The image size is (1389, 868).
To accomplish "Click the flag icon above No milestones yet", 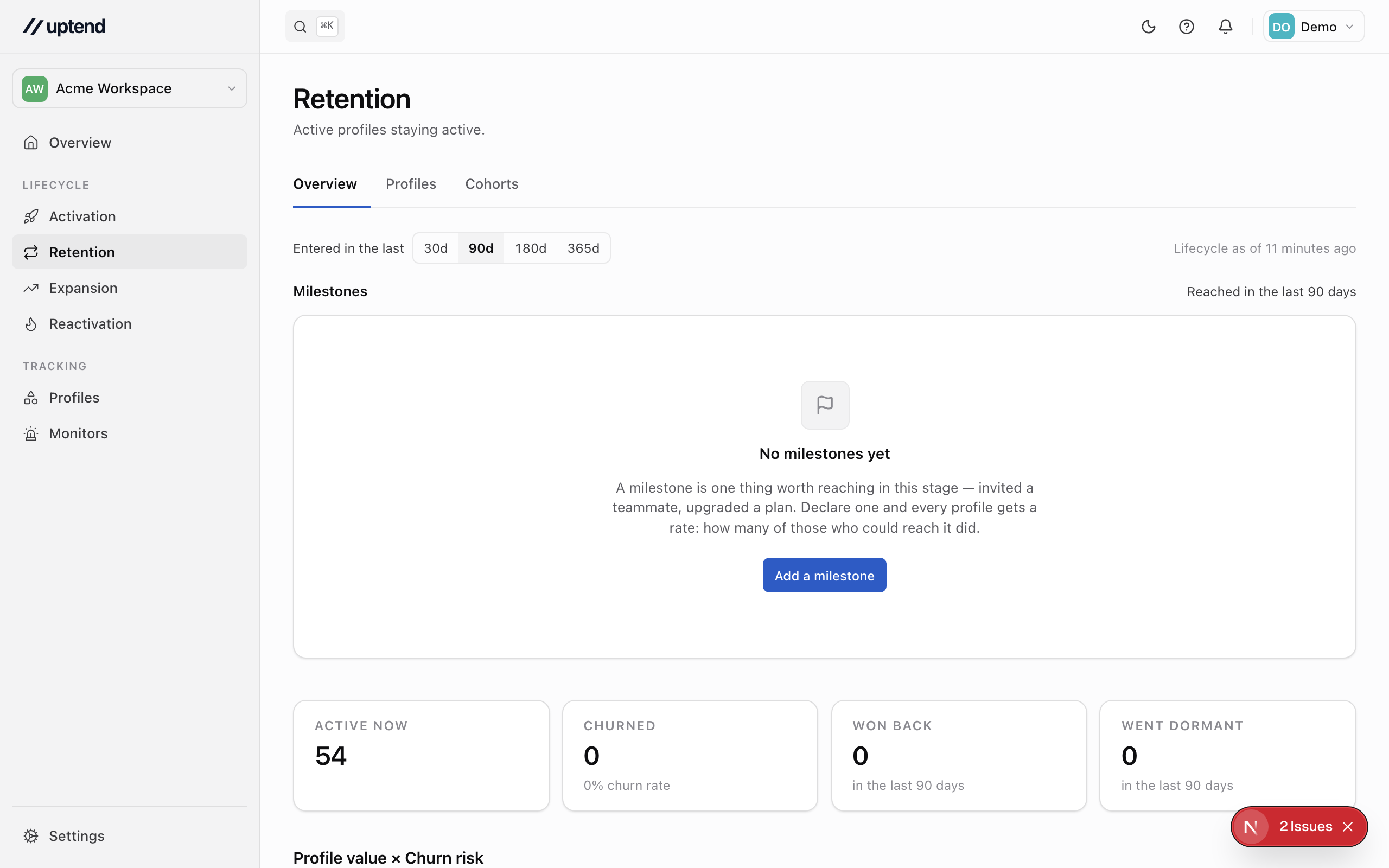I will coord(825,405).
